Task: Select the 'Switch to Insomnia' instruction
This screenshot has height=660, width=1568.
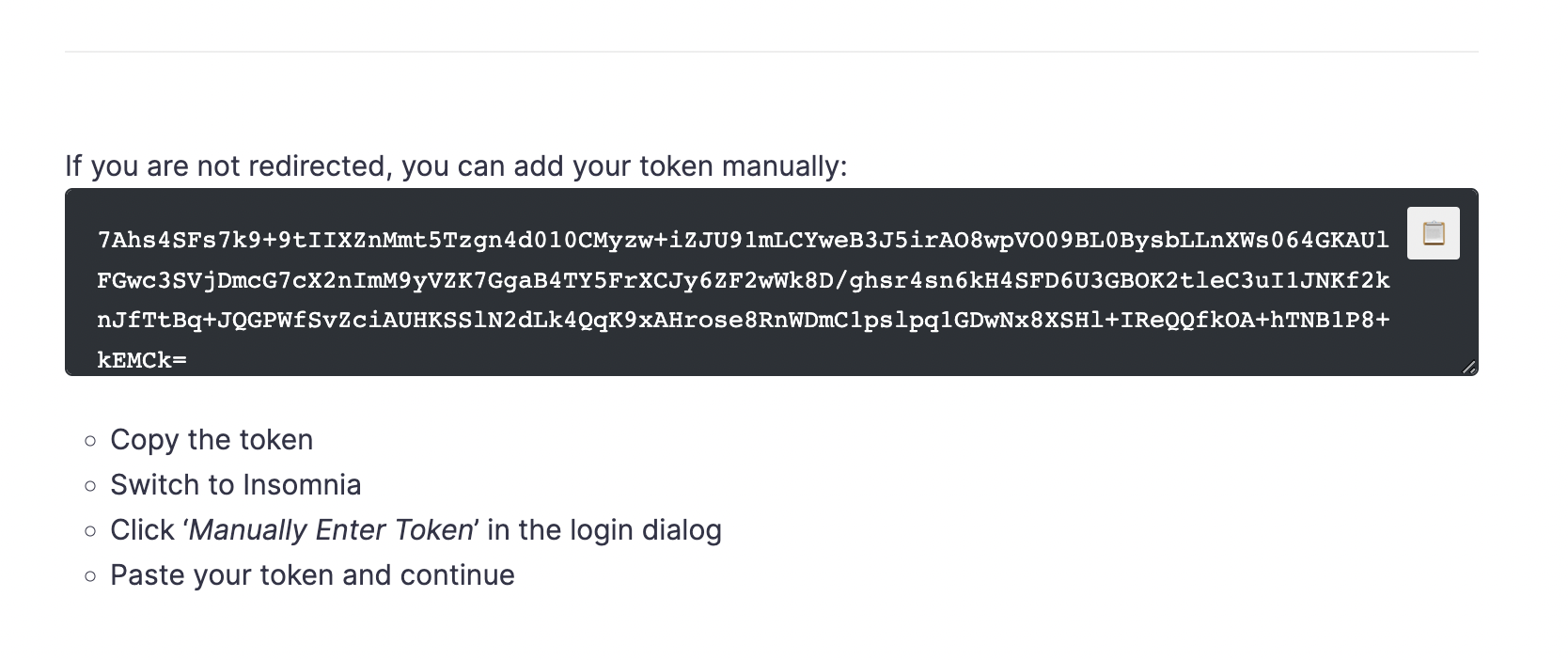Action: (235, 485)
